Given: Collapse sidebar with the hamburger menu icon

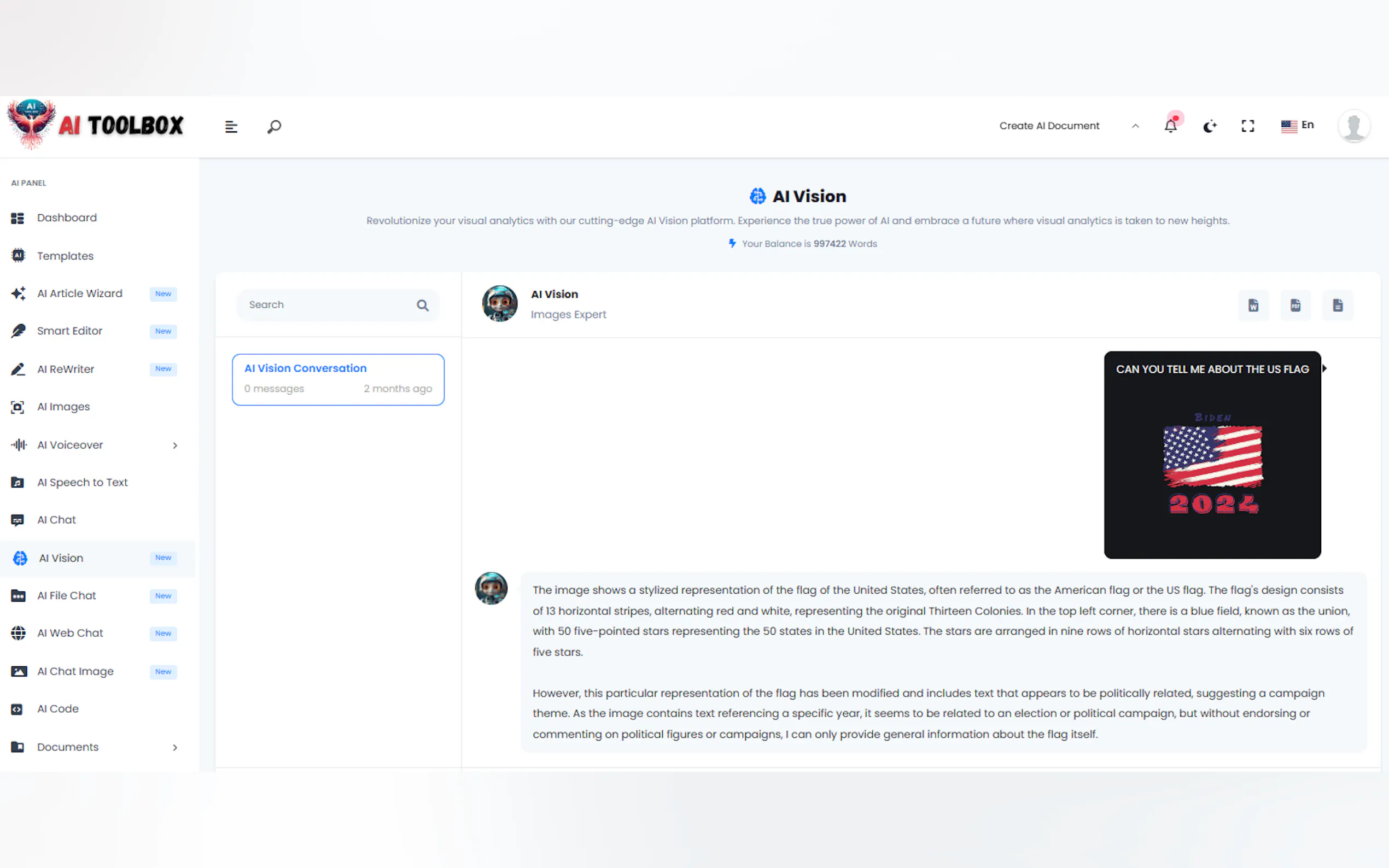Looking at the screenshot, I should pos(231,126).
